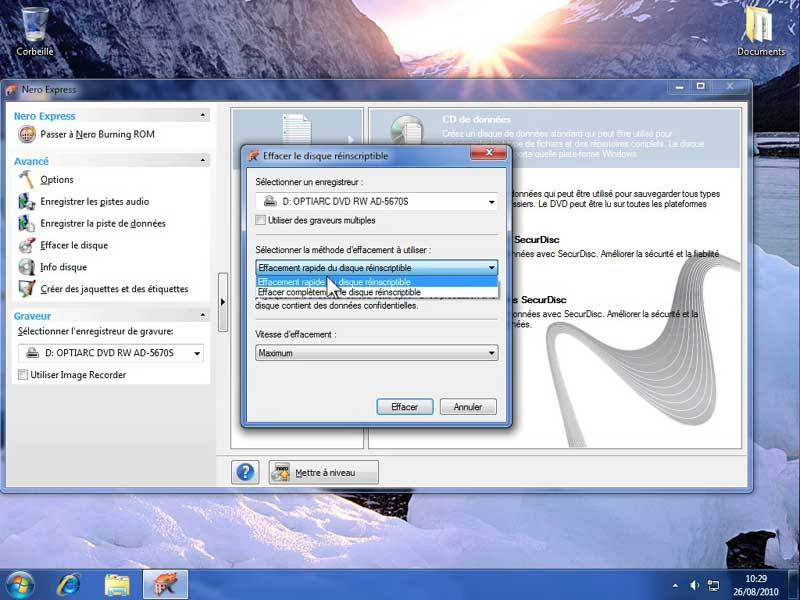Show hidden tray icons arrow
This screenshot has width=800, height=600.
(676, 586)
